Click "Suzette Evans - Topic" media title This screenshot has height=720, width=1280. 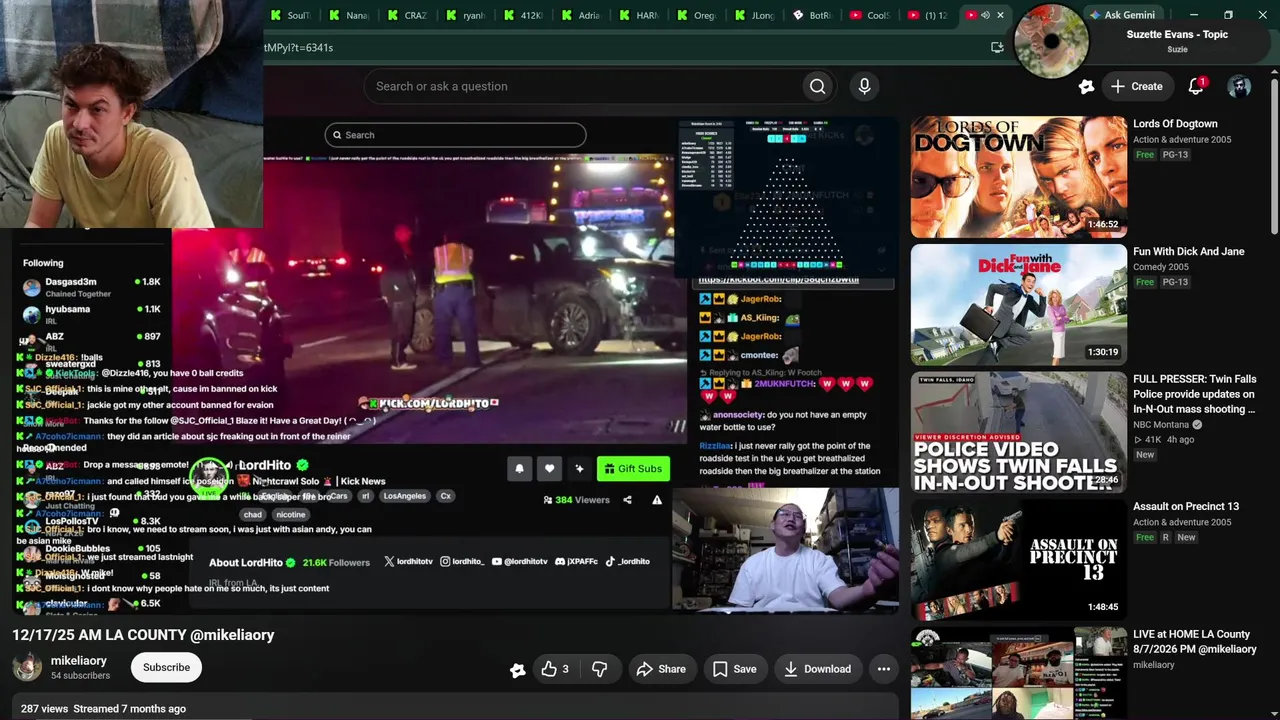coord(1177,34)
